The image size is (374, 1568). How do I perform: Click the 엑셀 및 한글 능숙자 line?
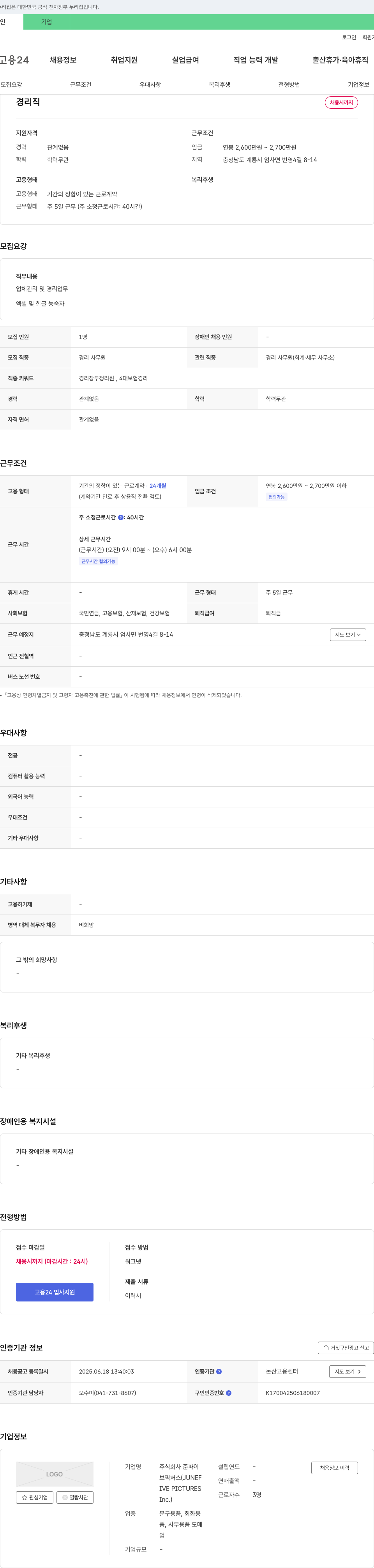point(40,303)
